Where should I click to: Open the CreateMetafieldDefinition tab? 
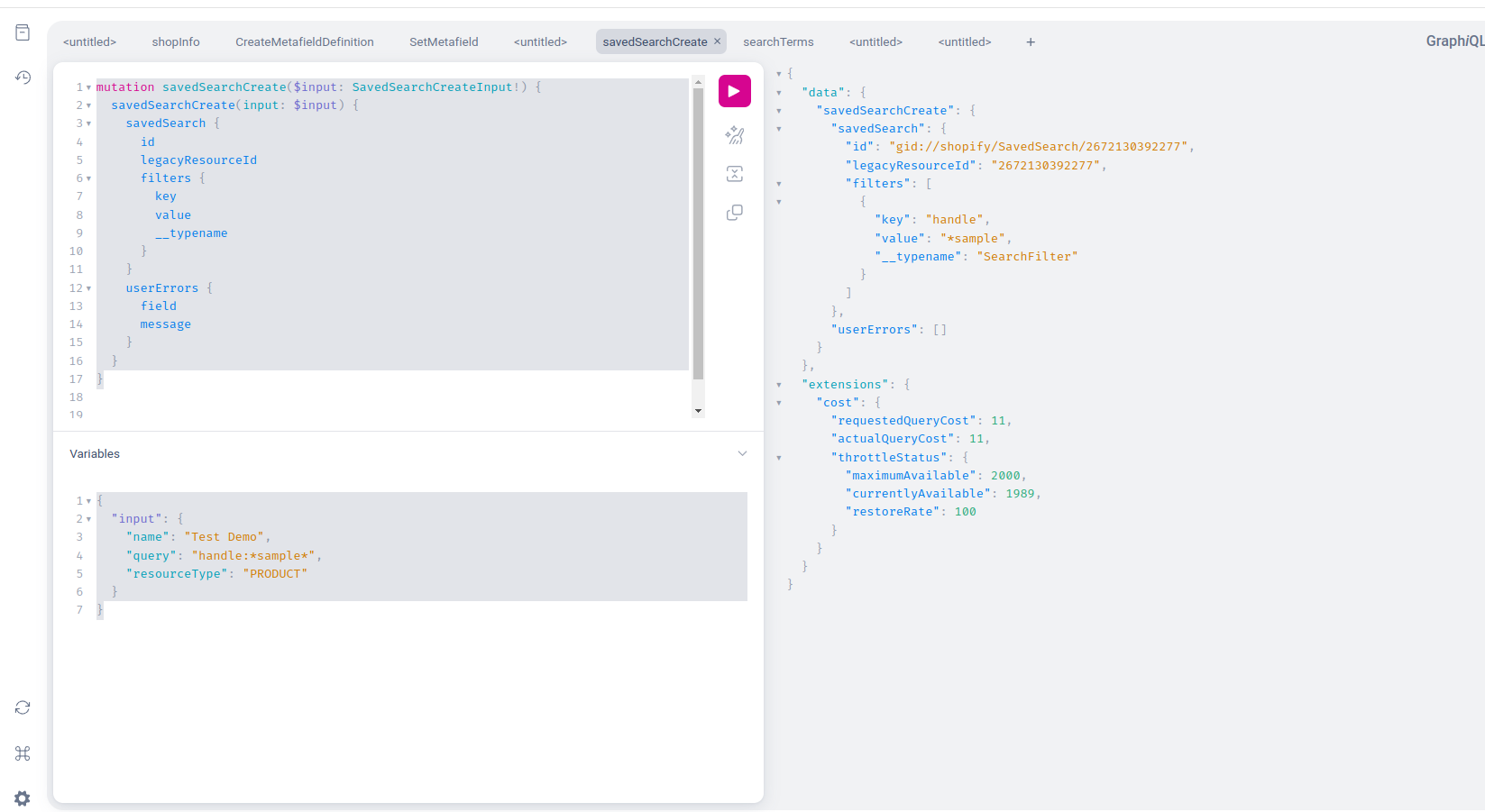tap(304, 42)
